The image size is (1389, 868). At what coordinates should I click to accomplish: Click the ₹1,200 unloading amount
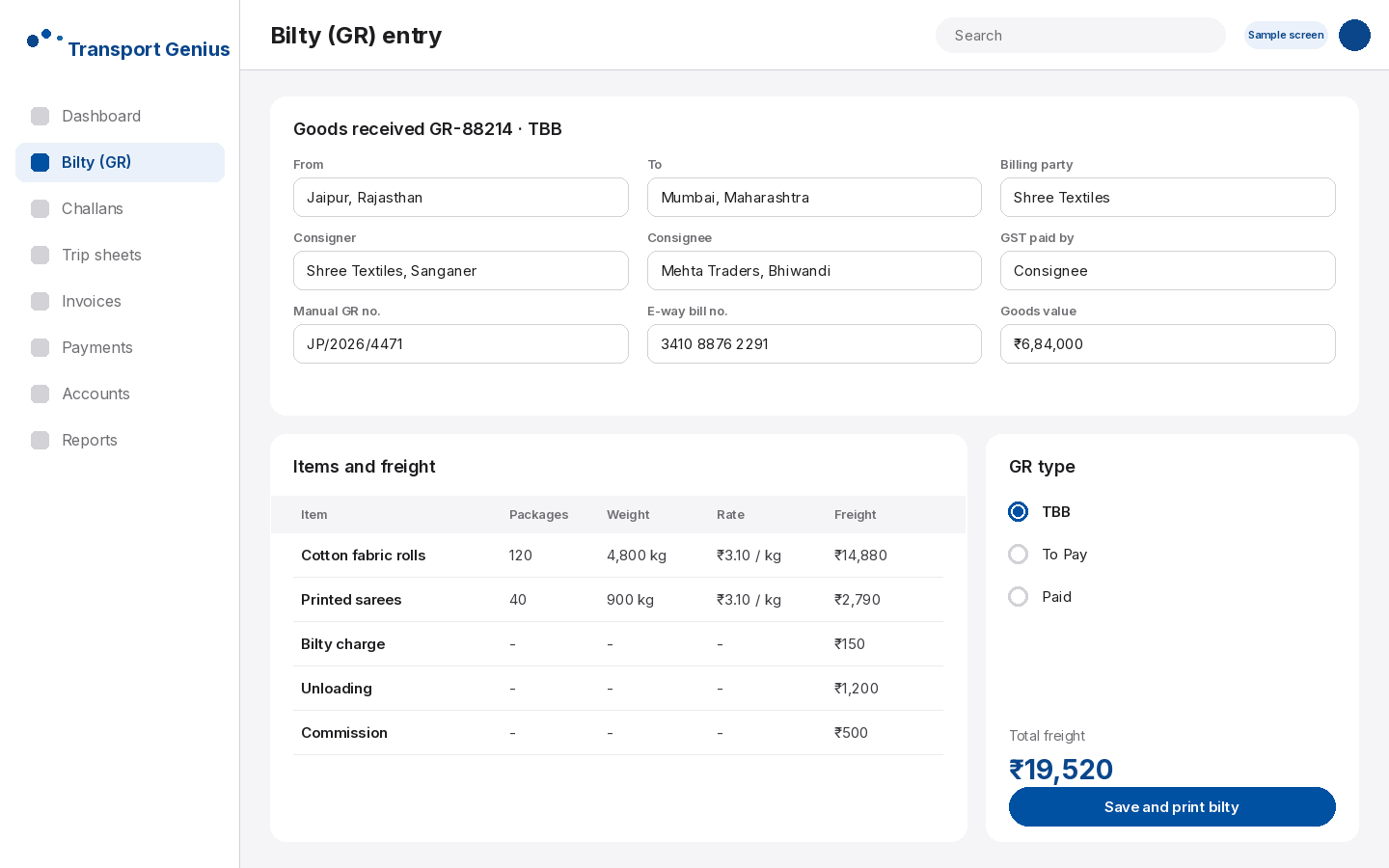click(857, 689)
